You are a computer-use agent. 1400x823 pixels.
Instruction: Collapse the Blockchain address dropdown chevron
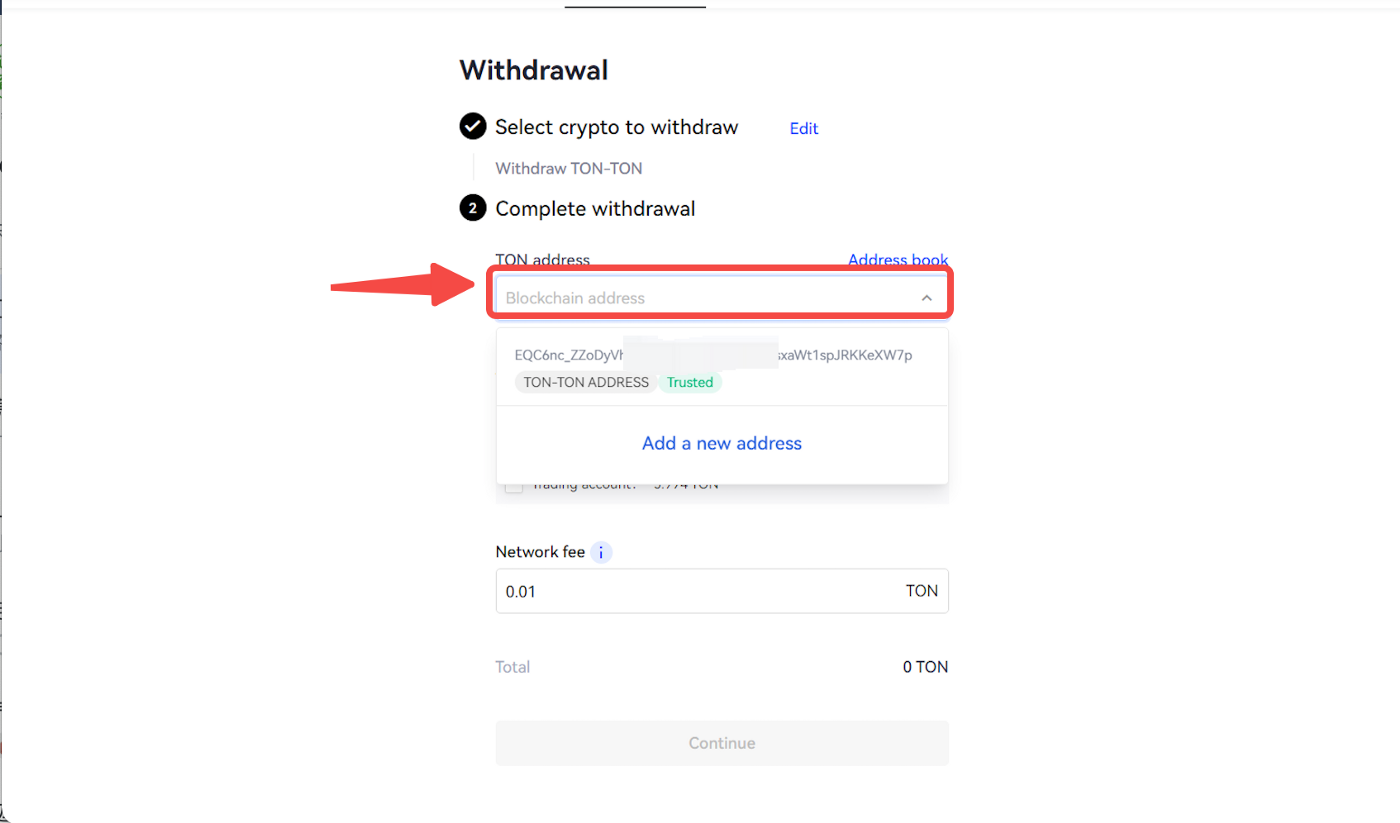click(x=927, y=298)
